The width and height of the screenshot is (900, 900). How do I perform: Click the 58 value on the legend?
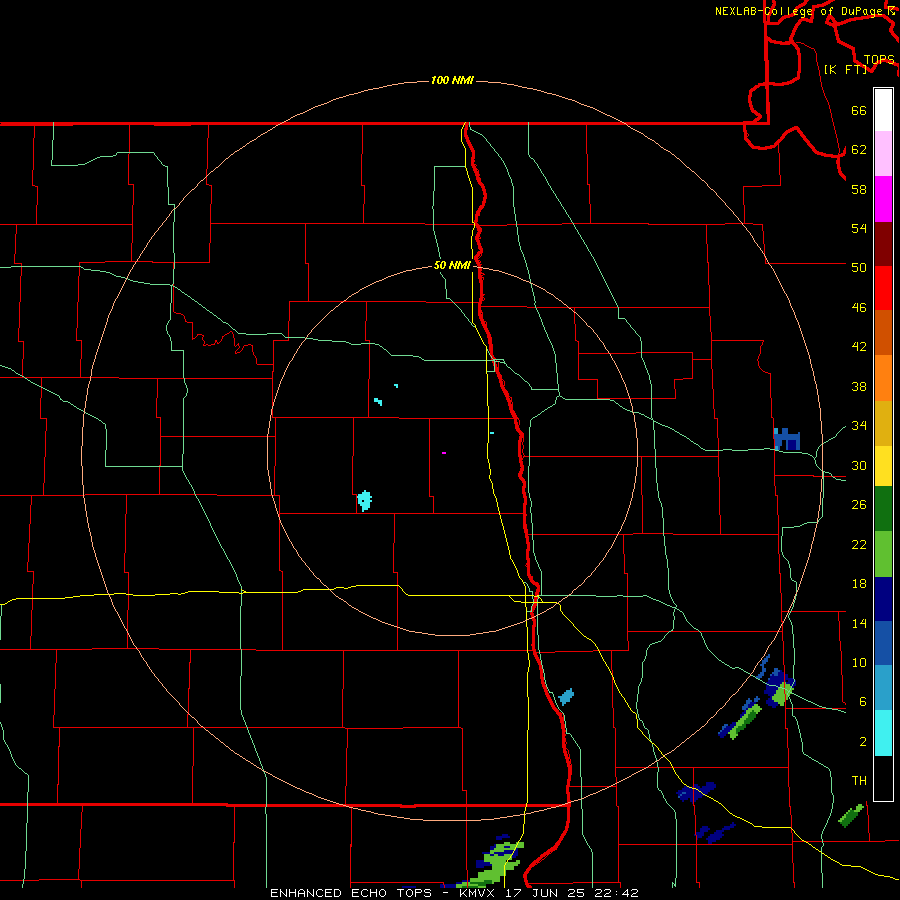pos(859,189)
